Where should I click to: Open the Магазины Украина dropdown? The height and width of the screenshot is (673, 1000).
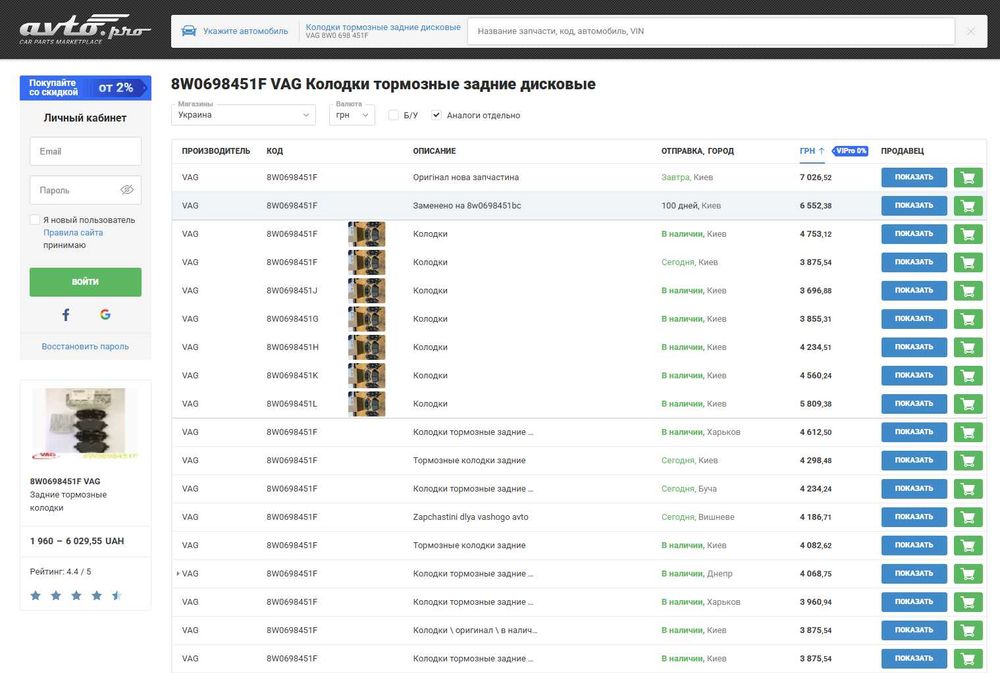pyautogui.click(x=243, y=114)
